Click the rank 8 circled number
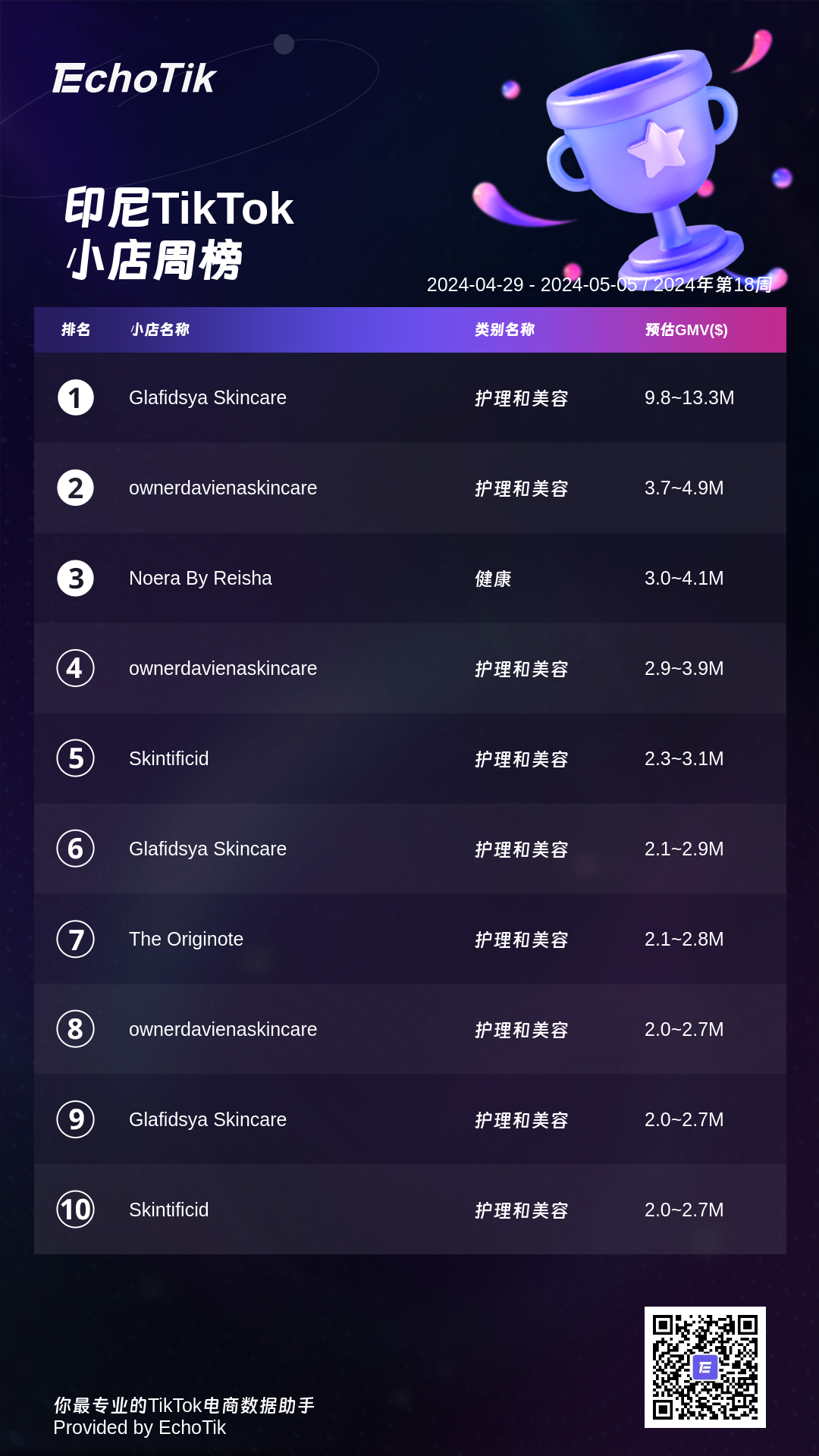The height and width of the screenshot is (1456, 819). click(76, 1029)
